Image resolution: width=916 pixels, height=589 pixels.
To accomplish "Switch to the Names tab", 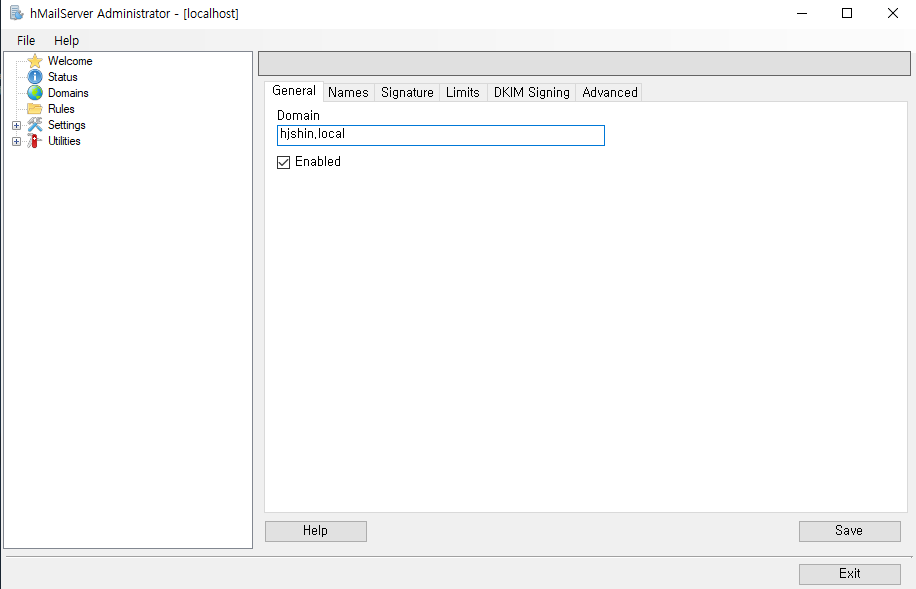I will pos(348,92).
